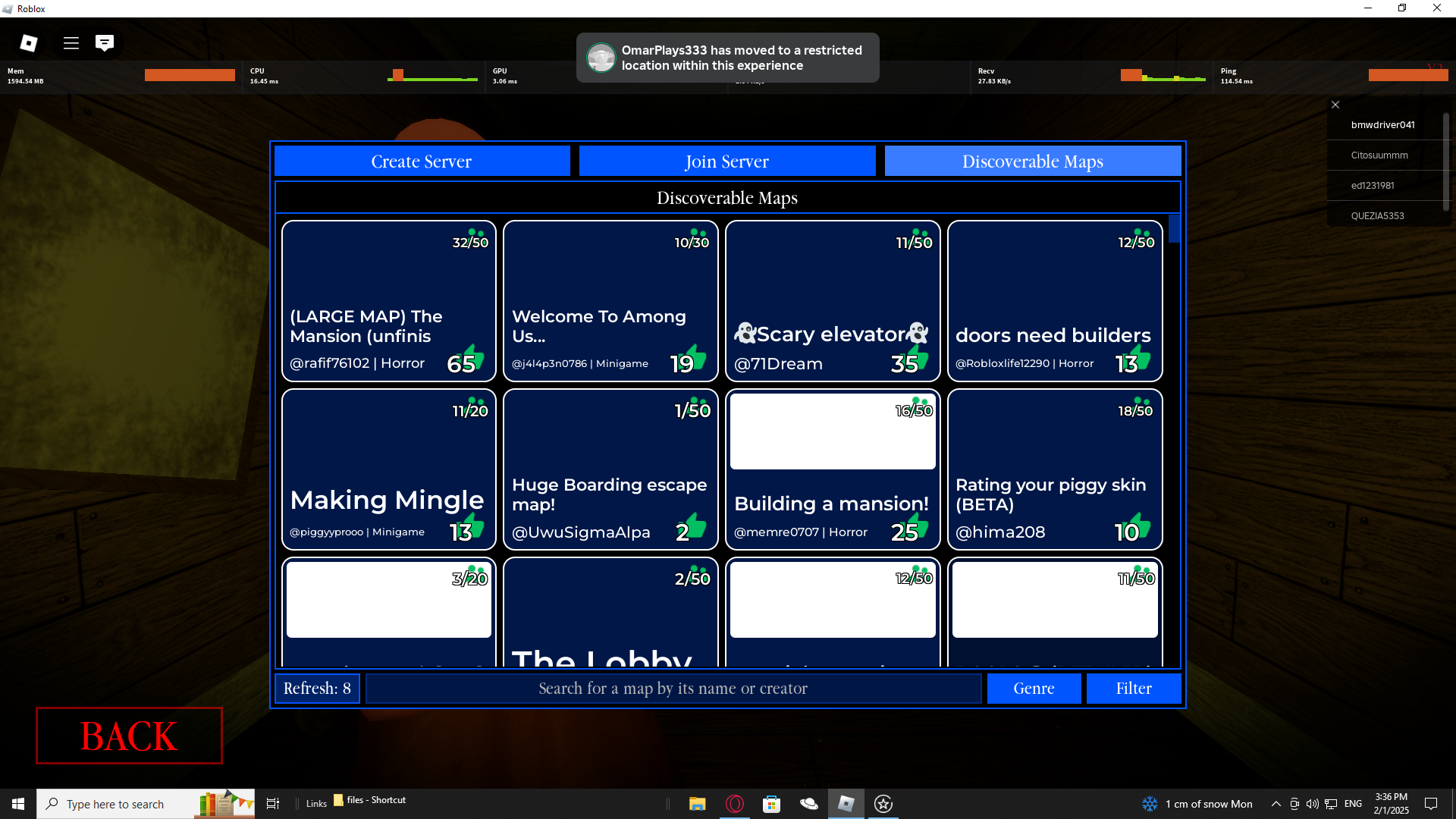Image resolution: width=1456 pixels, height=819 pixels.
Task: Open Opera browser from taskbar
Action: click(735, 804)
